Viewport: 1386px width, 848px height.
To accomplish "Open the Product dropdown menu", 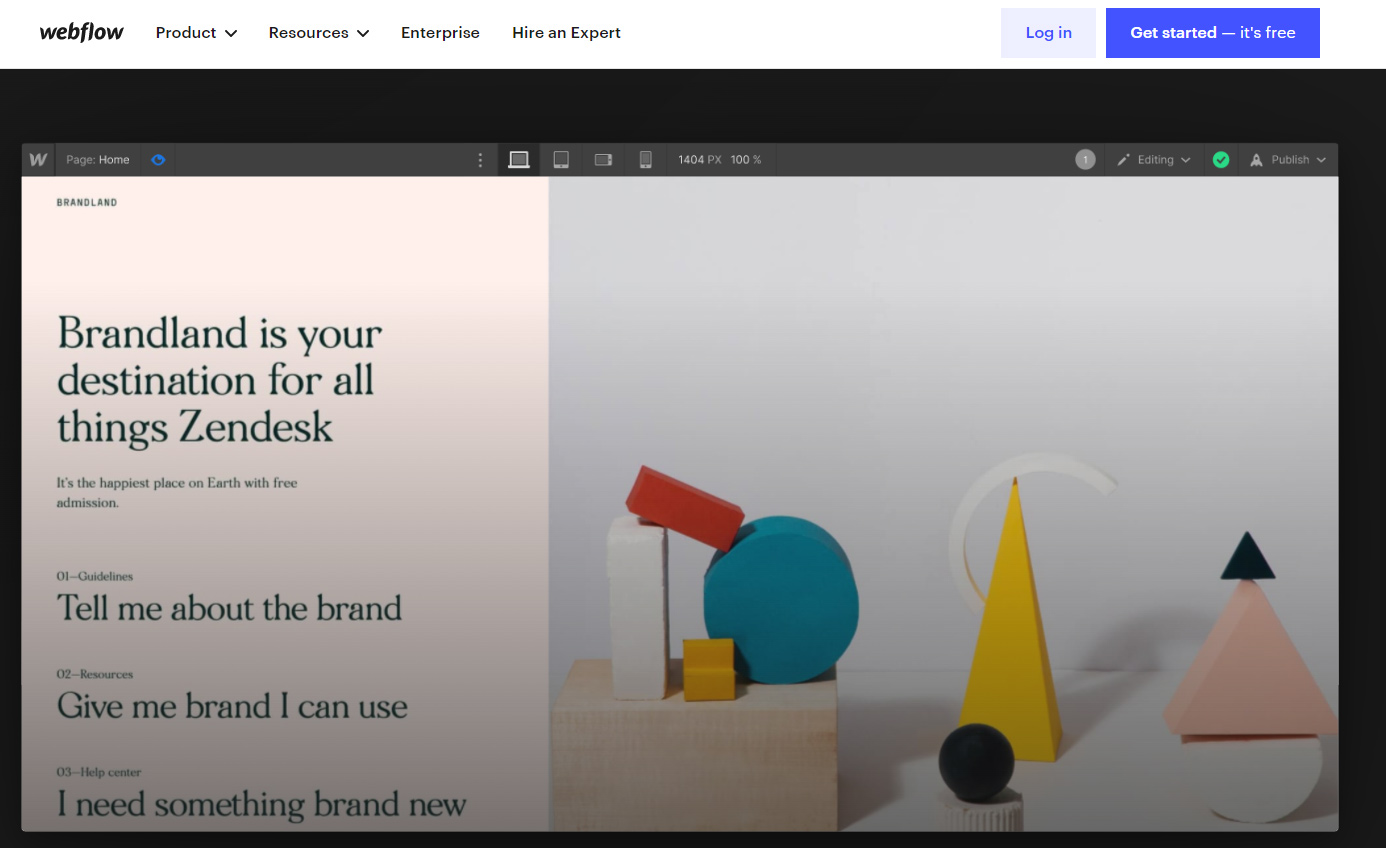I will click(196, 33).
